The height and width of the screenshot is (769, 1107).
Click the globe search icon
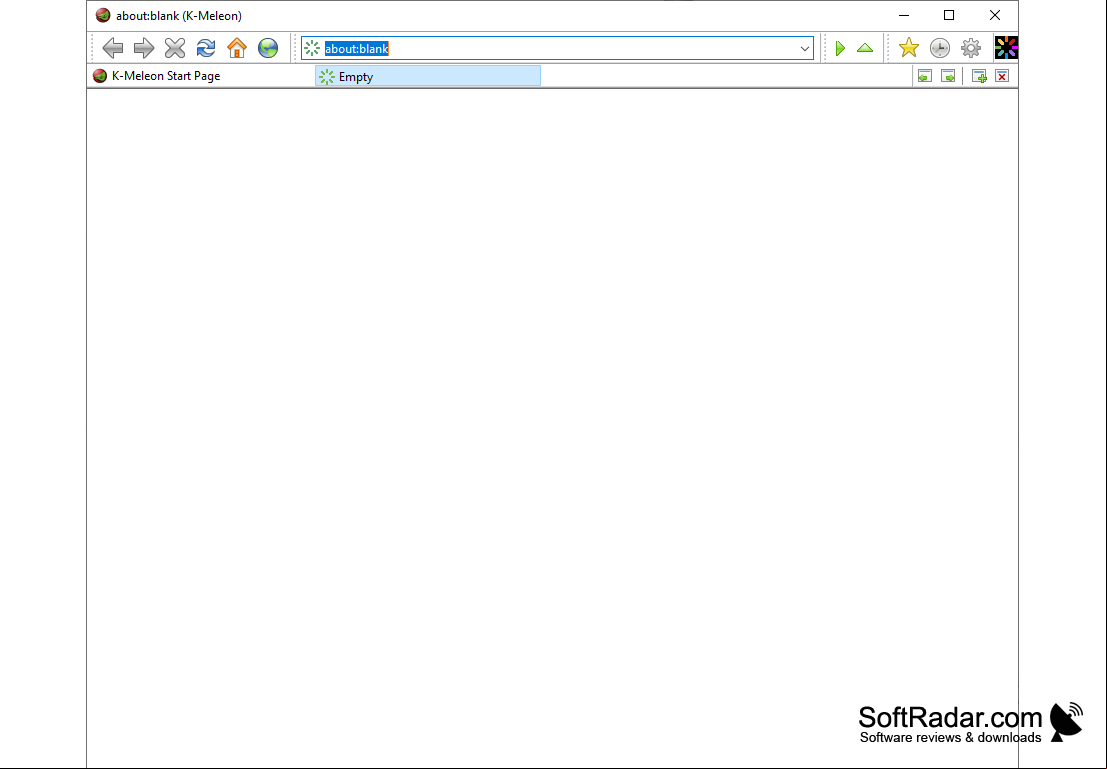[268, 48]
